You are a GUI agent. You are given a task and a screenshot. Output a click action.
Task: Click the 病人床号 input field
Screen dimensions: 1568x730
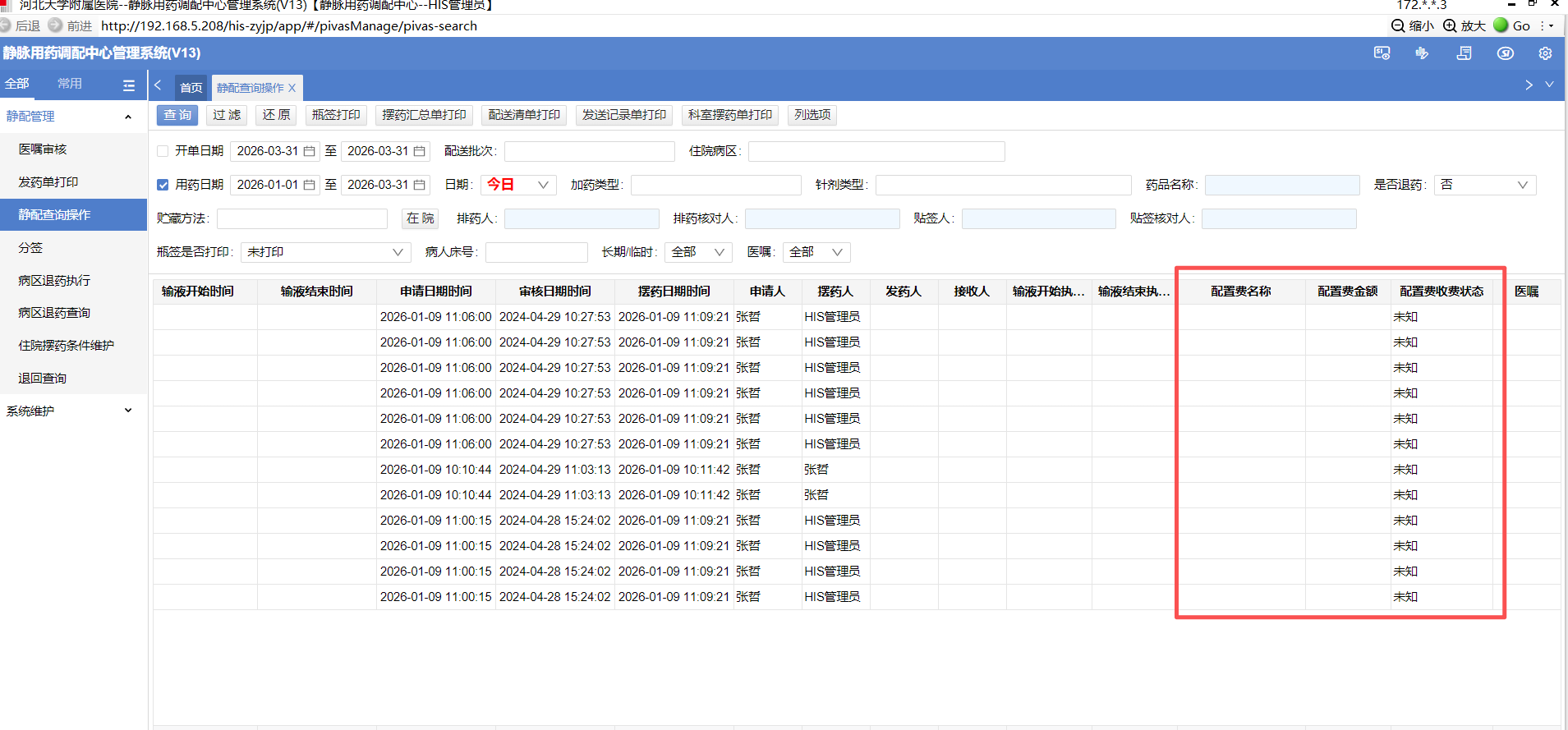coord(536,252)
